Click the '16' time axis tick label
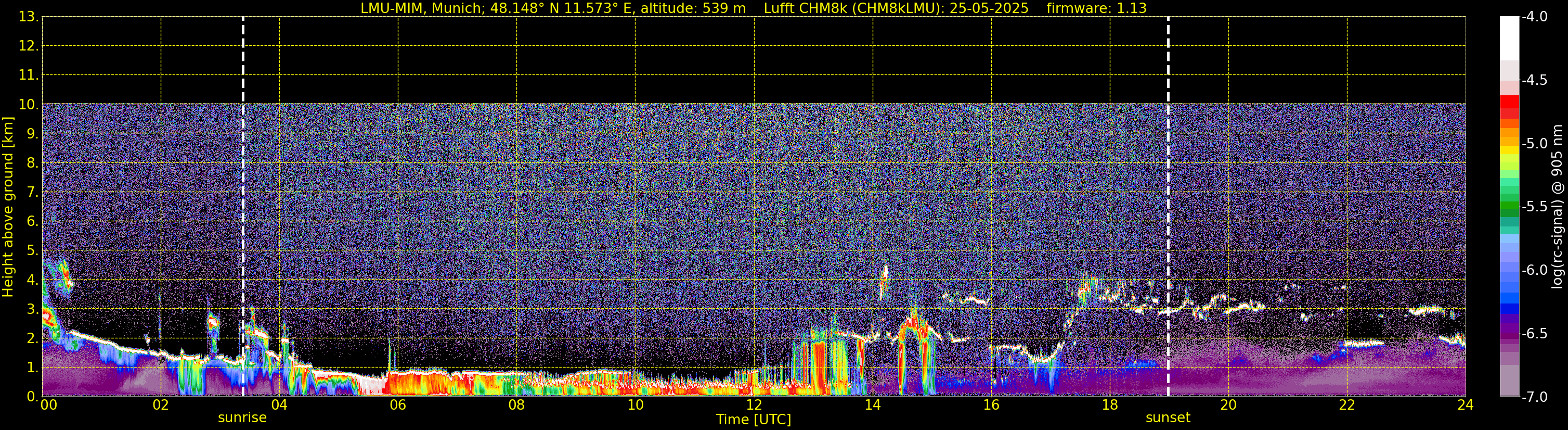 (x=991, y=405)
